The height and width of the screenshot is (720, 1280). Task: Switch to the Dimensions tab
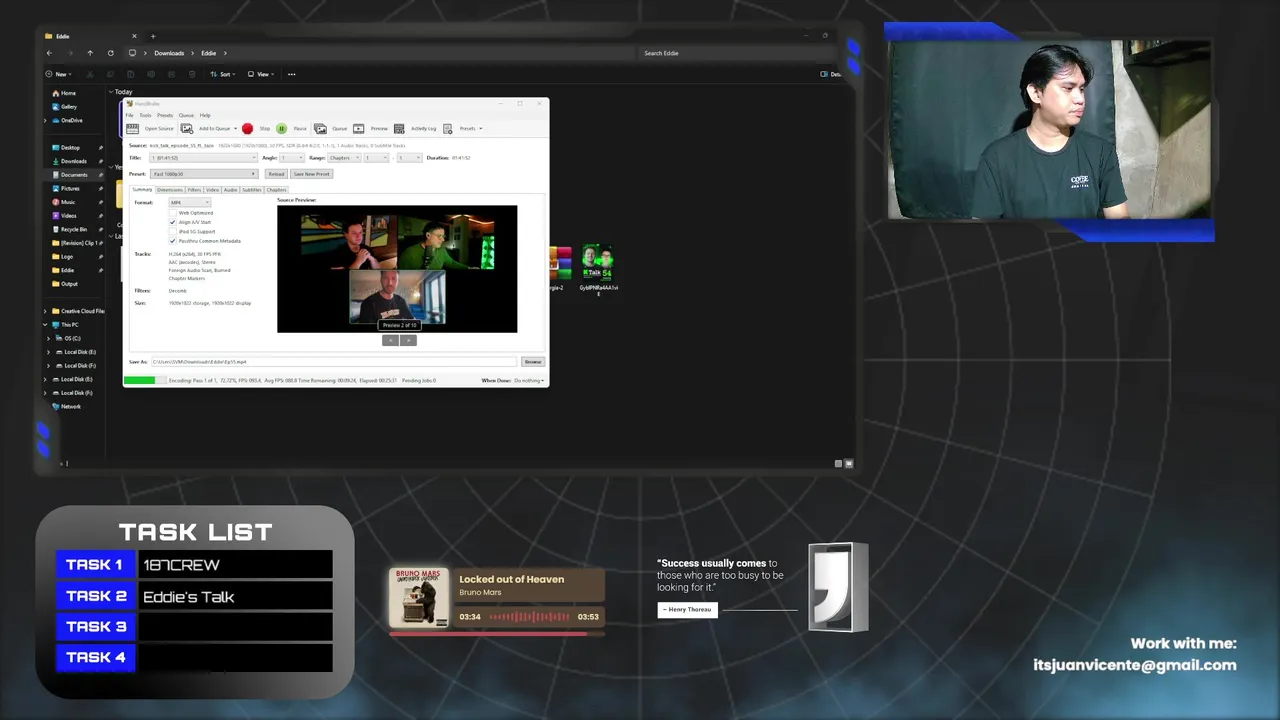[x=170, y=190]
